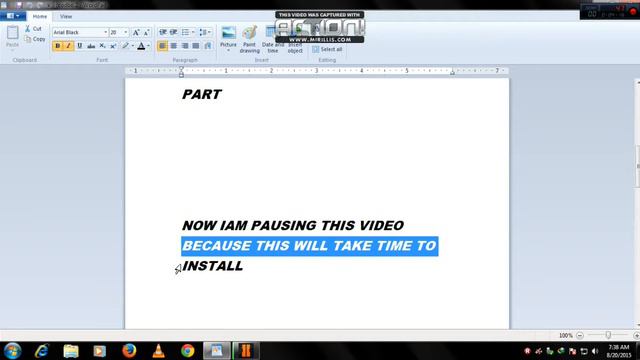This screenshot has height=360, width=640.
Task: Expand line spacing options
Action: point(209,32)
